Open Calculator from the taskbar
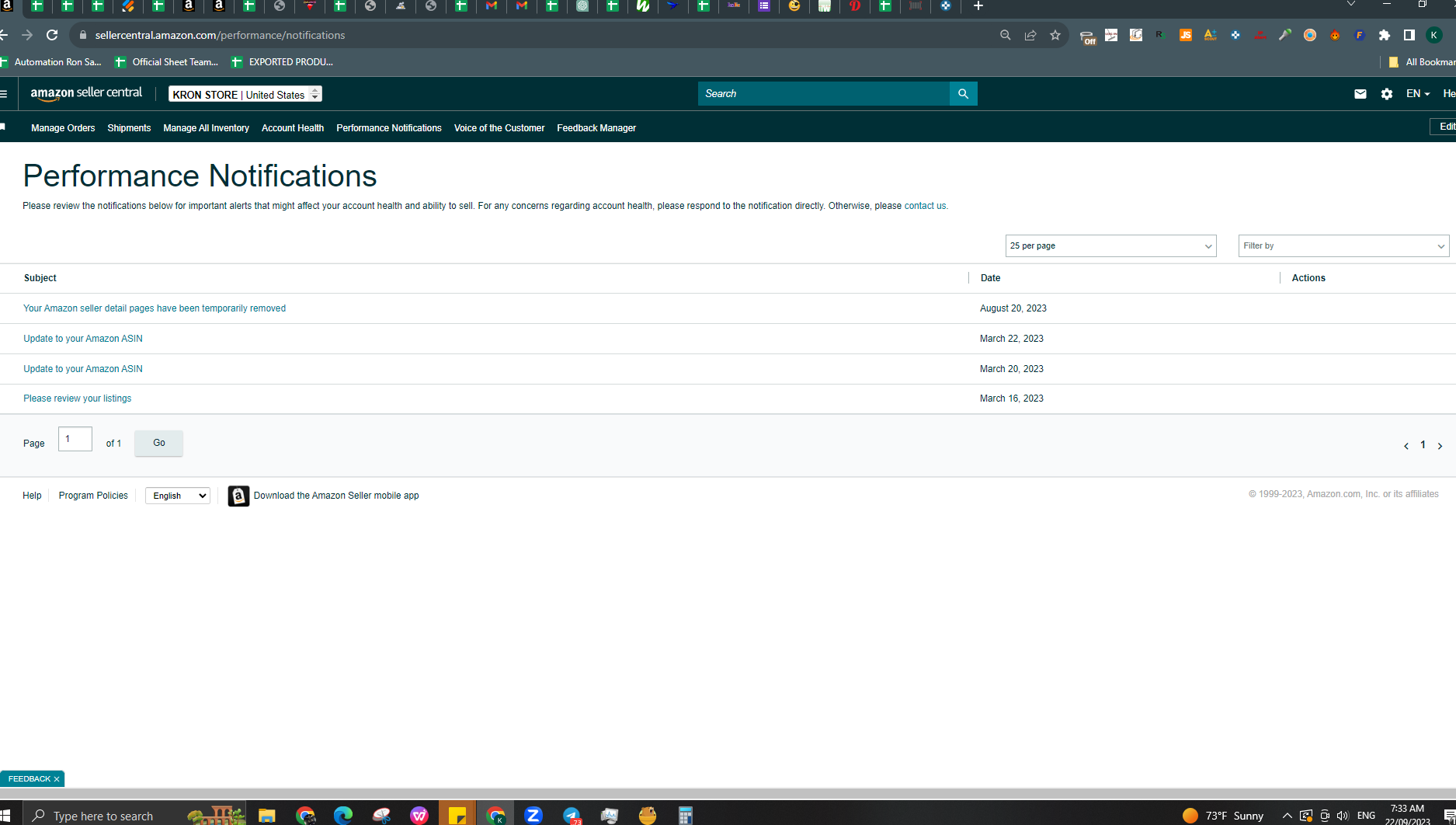This screenshot has height=825, width=1456. click(x=686, y=815)
